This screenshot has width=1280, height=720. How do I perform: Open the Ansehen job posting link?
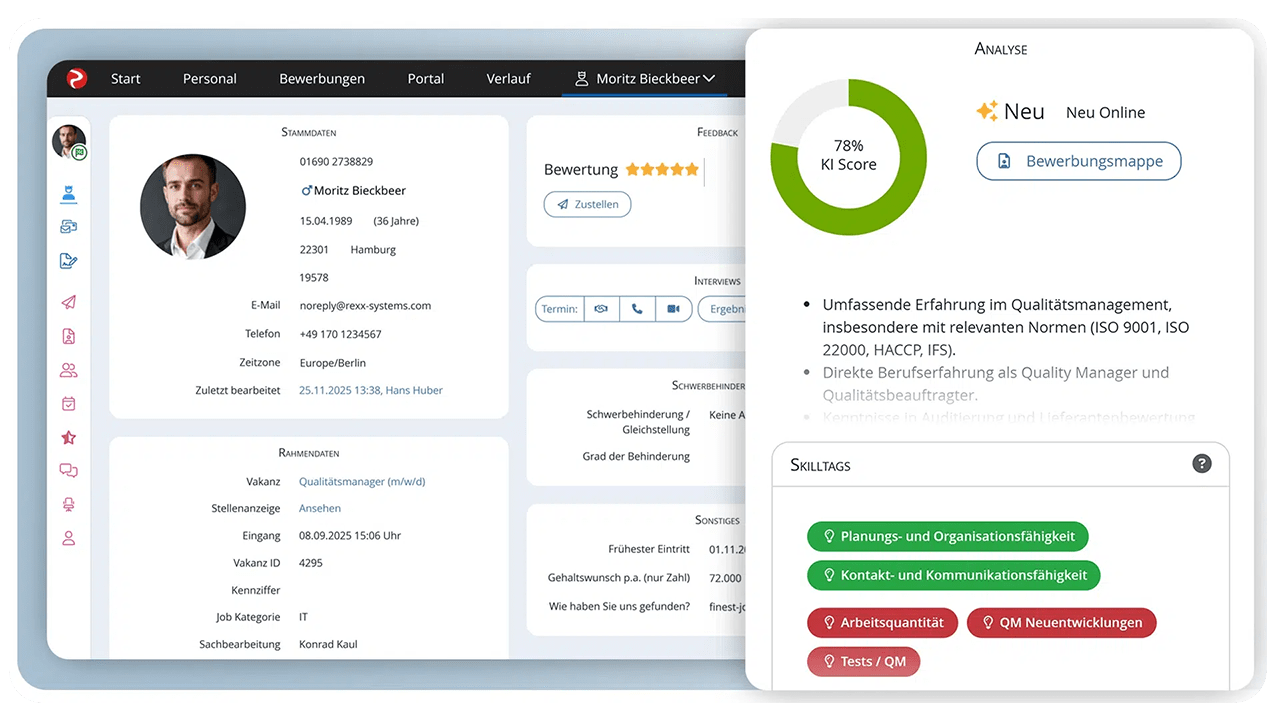click(320, 508)
